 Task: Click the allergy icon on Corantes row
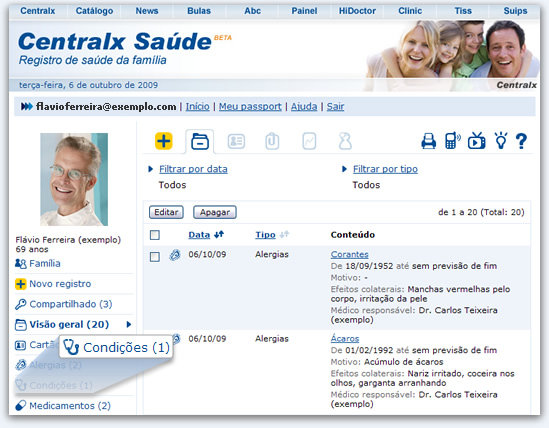175,255
